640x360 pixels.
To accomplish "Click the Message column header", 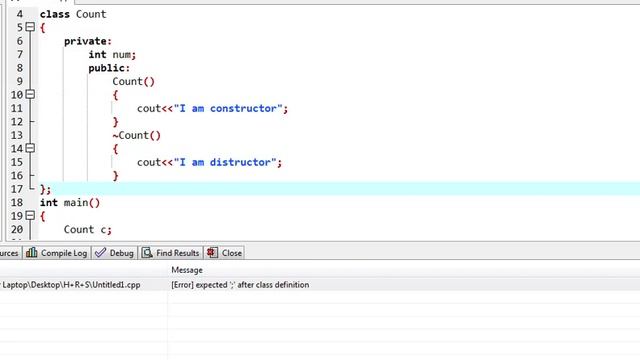I will tap(187, 270).
